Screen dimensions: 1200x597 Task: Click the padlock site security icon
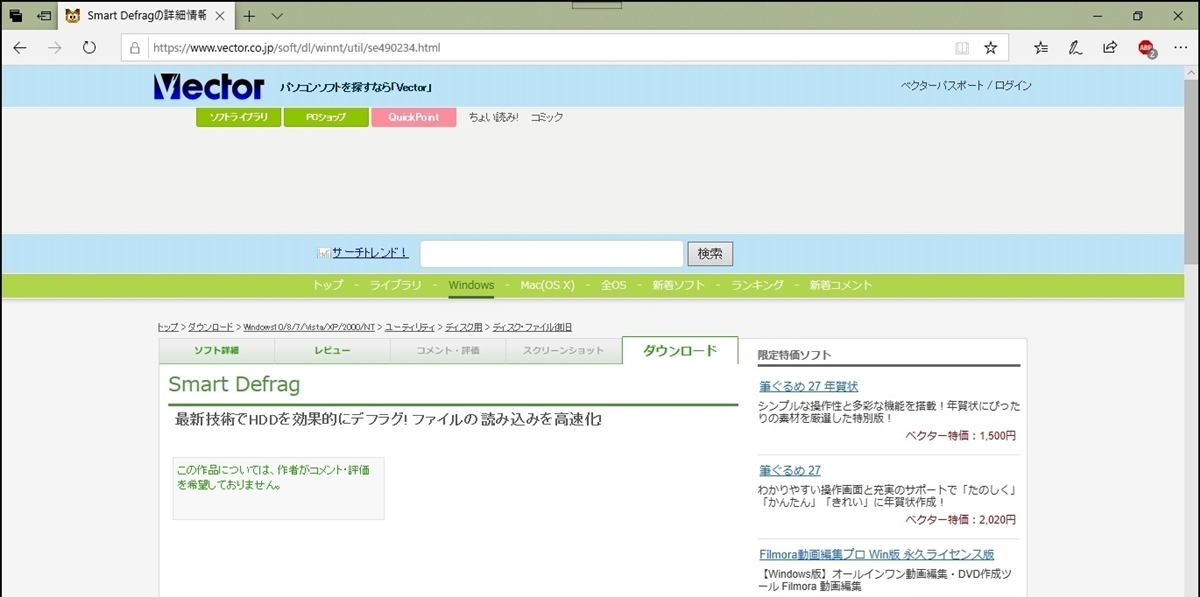point(136,48)
